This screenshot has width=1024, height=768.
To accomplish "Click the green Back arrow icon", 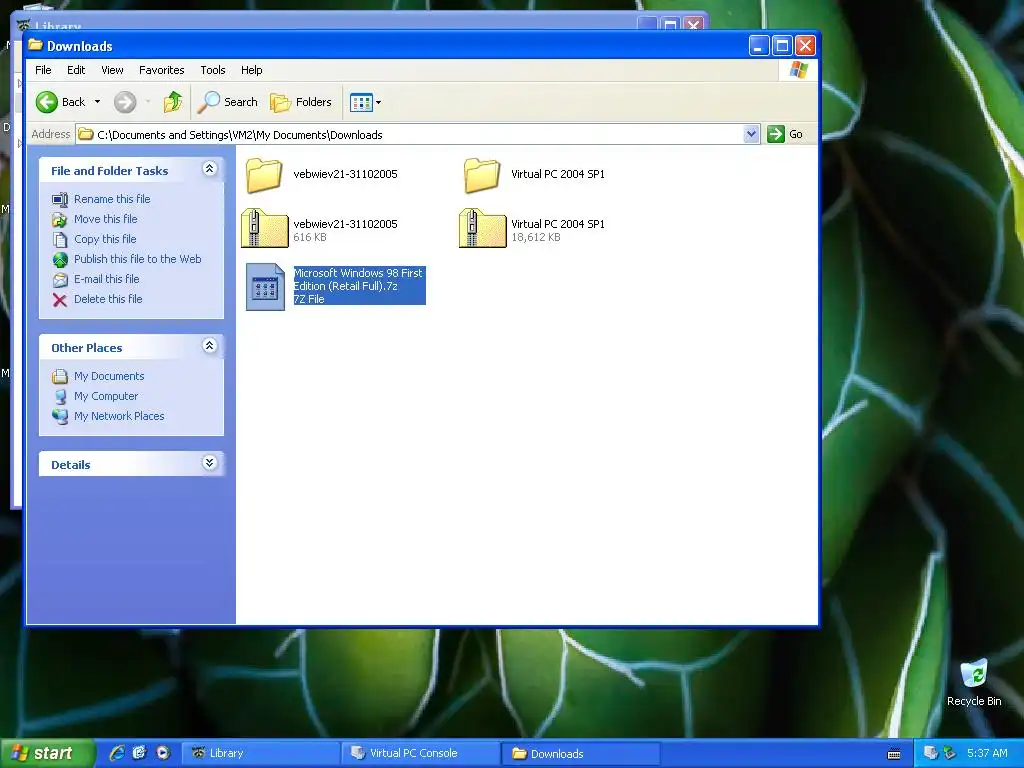I will click(x=47, y=102).
